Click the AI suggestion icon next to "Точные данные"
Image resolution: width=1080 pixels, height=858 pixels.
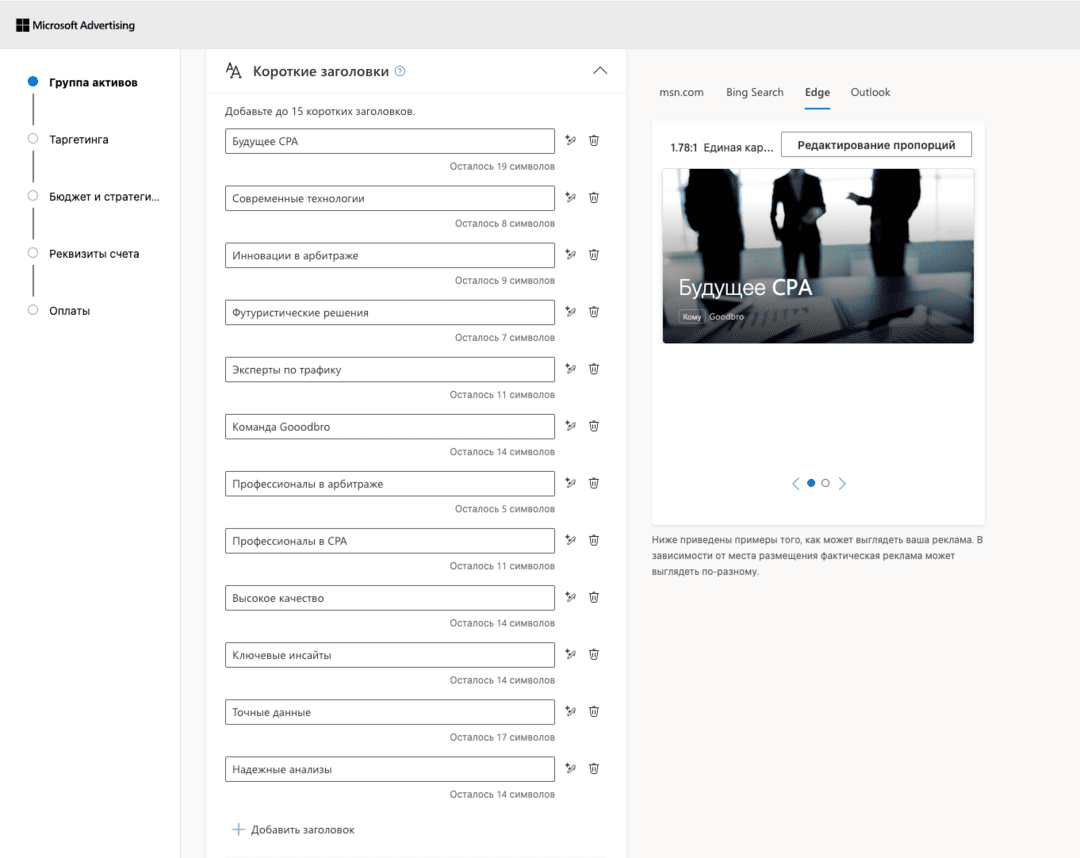click(x=570, y=711)
